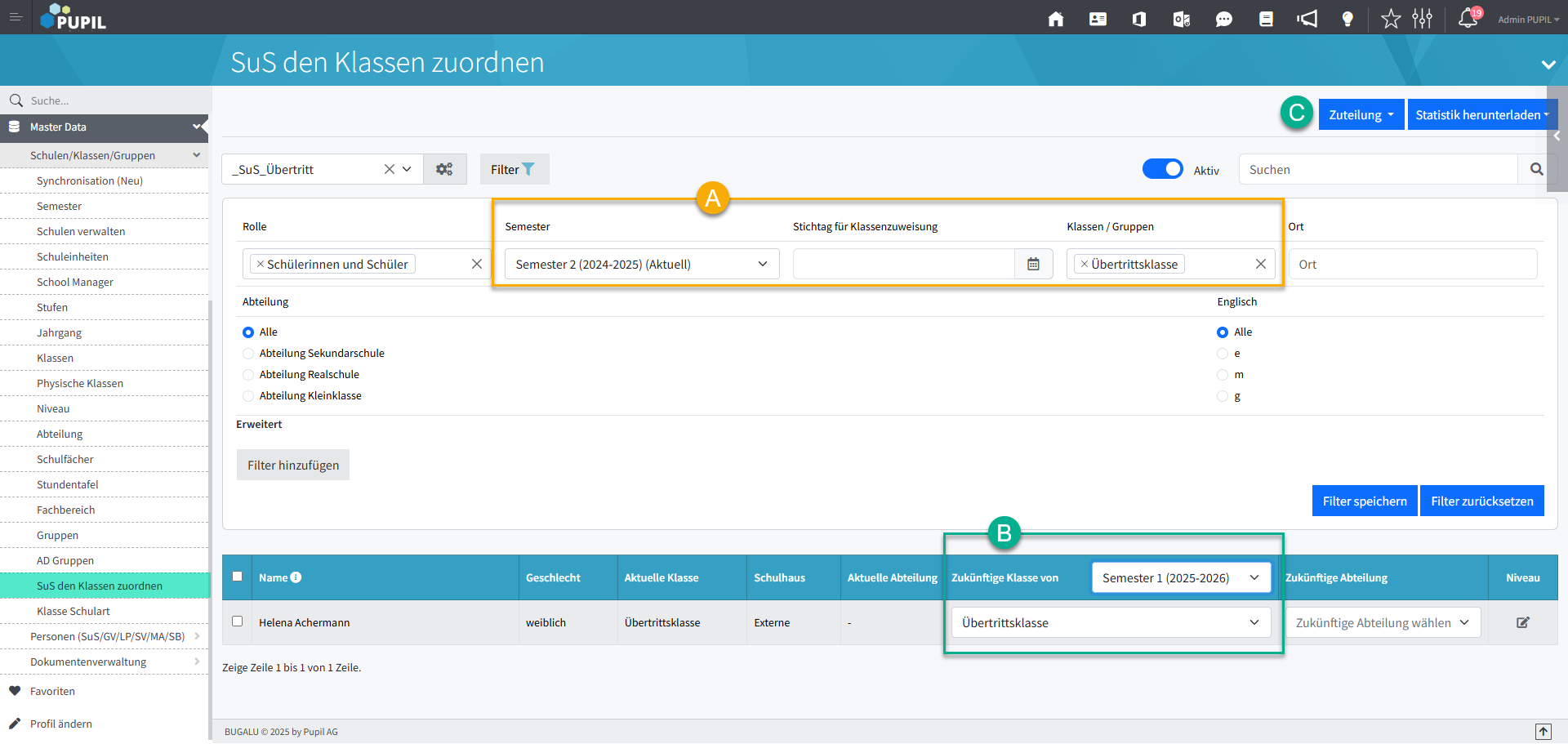
Task: Collapse the Schulen/Klassen/Gruppen section
Action: pos(105,155)
